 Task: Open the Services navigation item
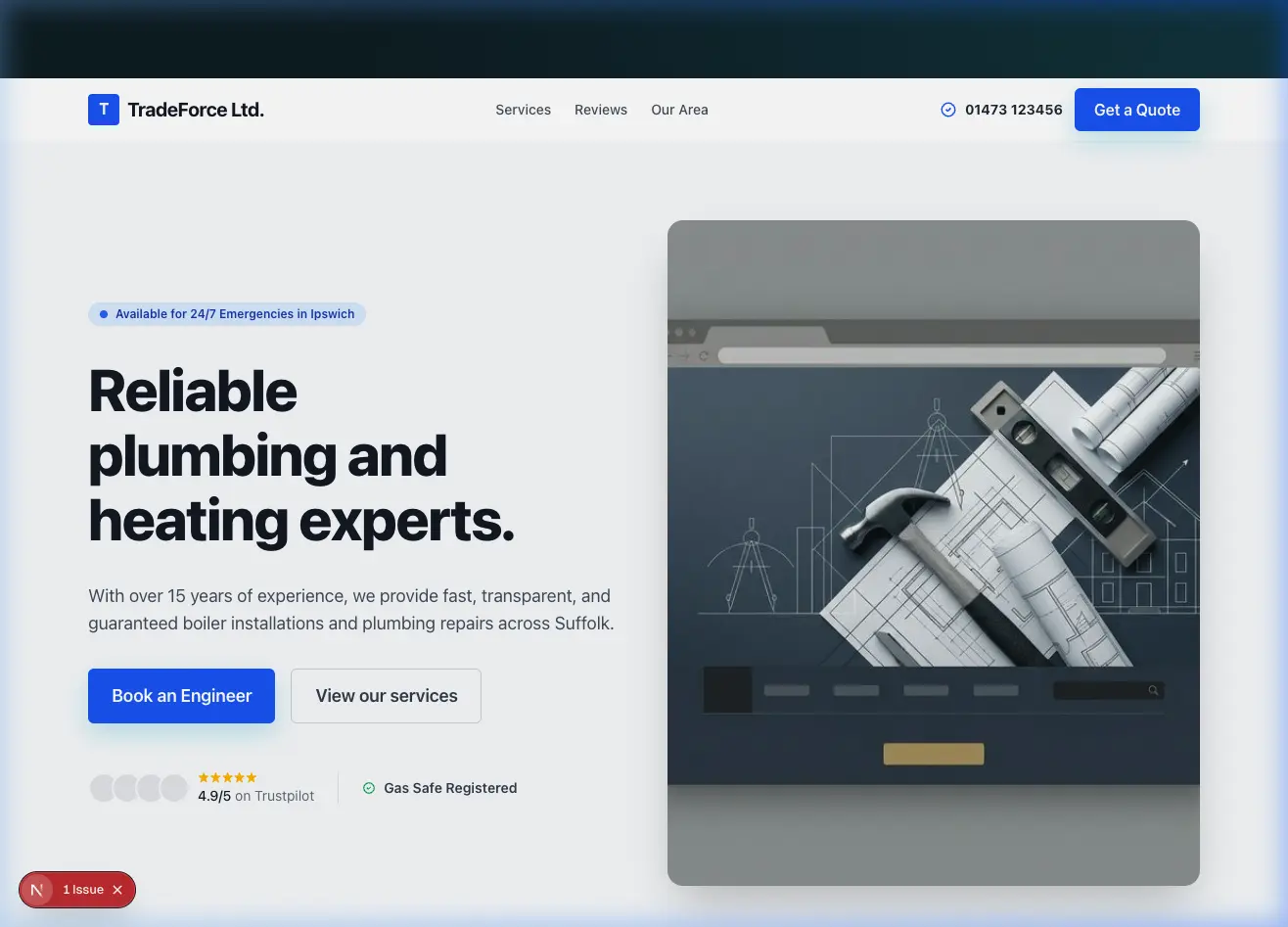(x=523, y=109)
